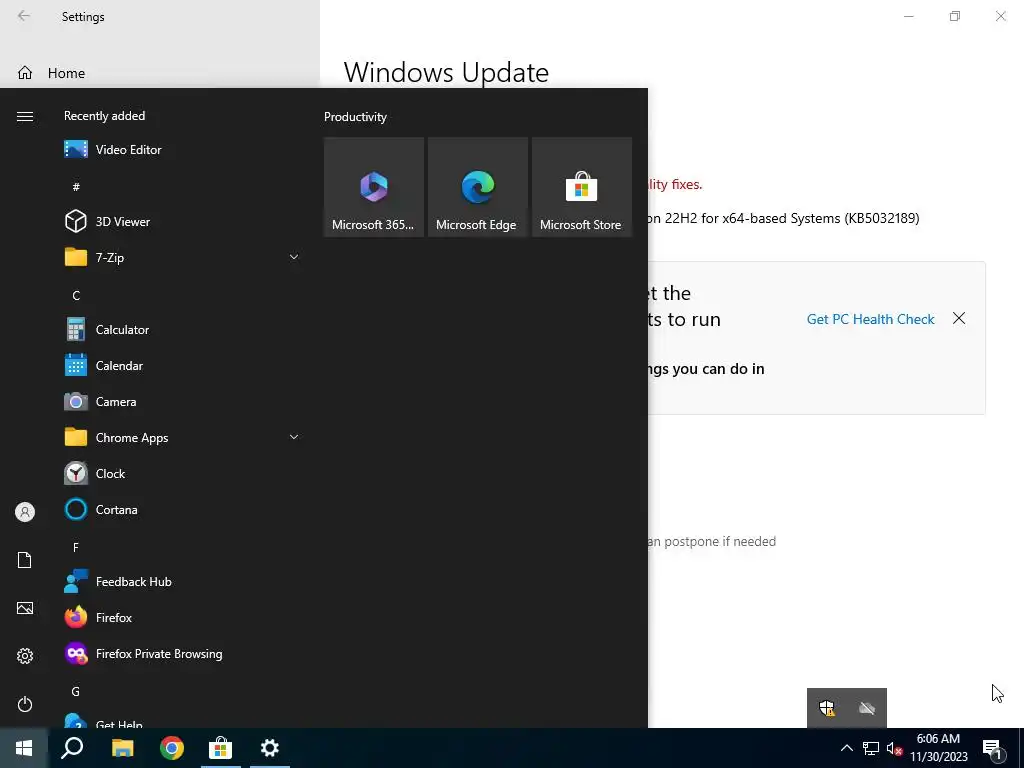The height and width of the screenshot is (768, 1024).
Task: Open taskbar Search
Action: point(72,748)
